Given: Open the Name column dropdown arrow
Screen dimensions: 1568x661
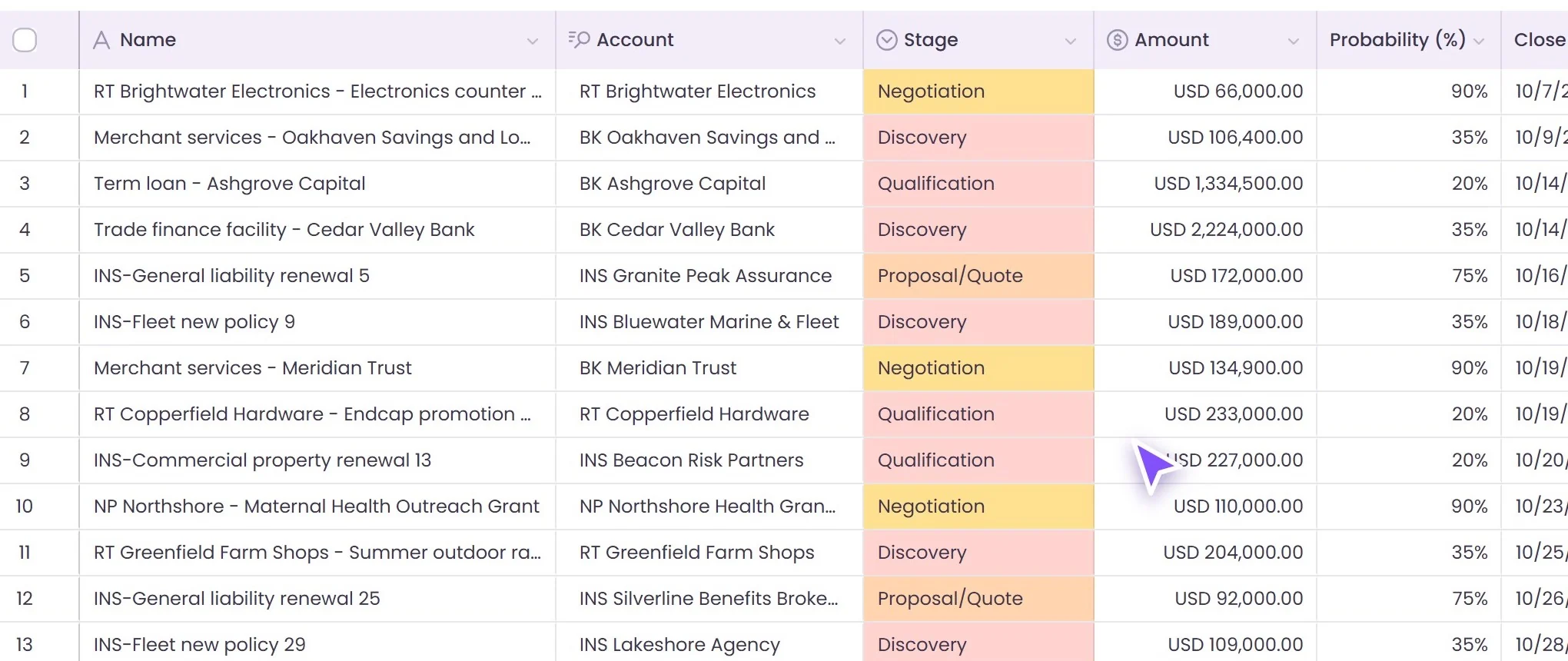Looking at the screenshot, I should pyautogui.click(x=533, y=42).
